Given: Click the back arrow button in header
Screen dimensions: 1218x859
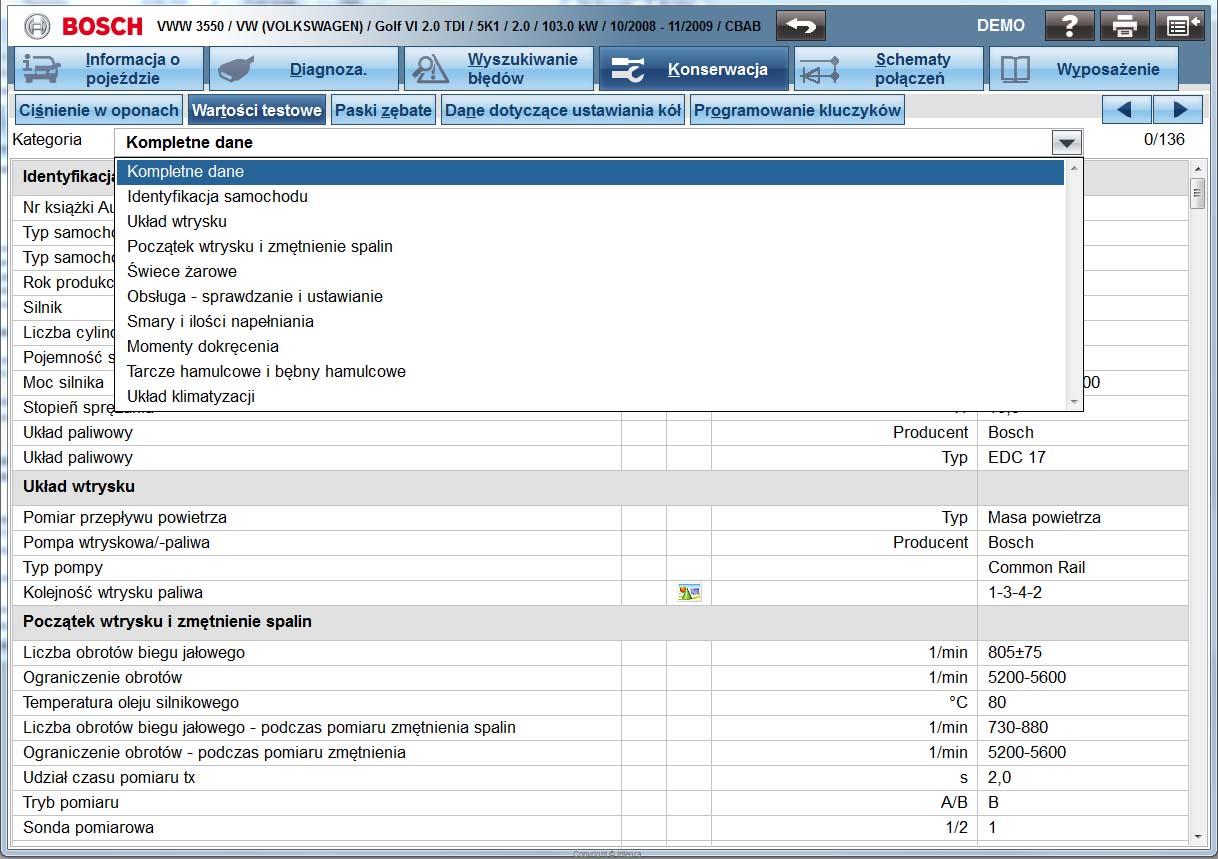Looking at the screenshot, I should click(801, 25).
